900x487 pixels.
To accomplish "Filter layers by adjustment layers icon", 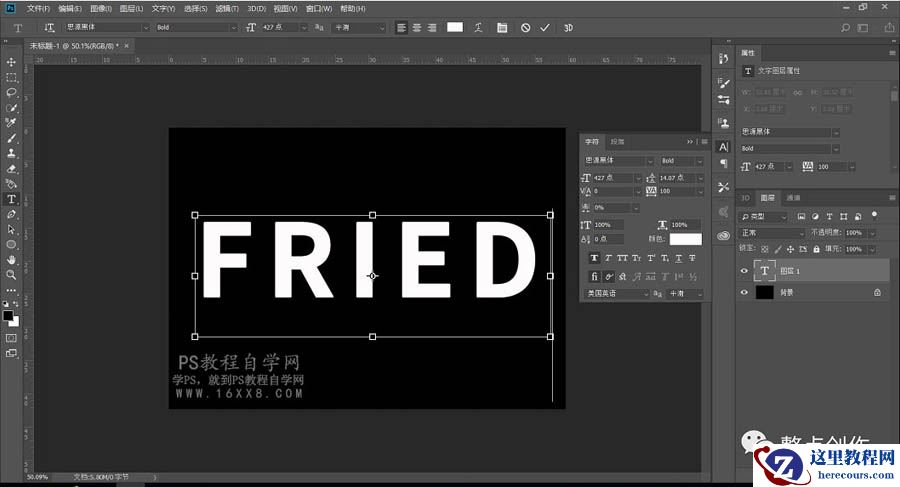I will tap(815, 217).
